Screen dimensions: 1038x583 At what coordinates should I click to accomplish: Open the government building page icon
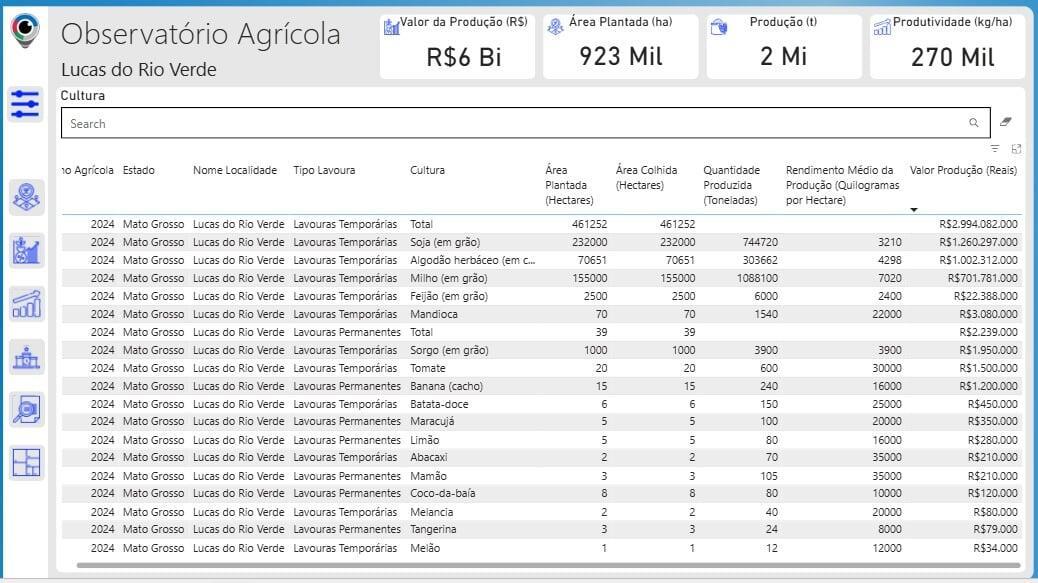27,356
